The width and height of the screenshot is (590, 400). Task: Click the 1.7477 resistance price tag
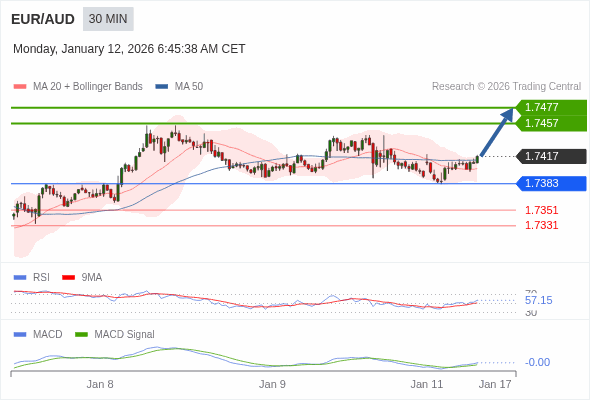pos(551,107)
